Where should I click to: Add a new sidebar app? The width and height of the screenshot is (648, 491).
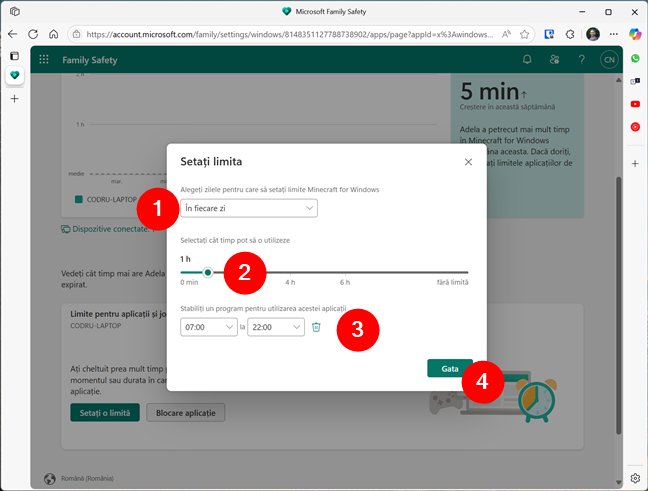pyautogui.click(x=635, y=164)
